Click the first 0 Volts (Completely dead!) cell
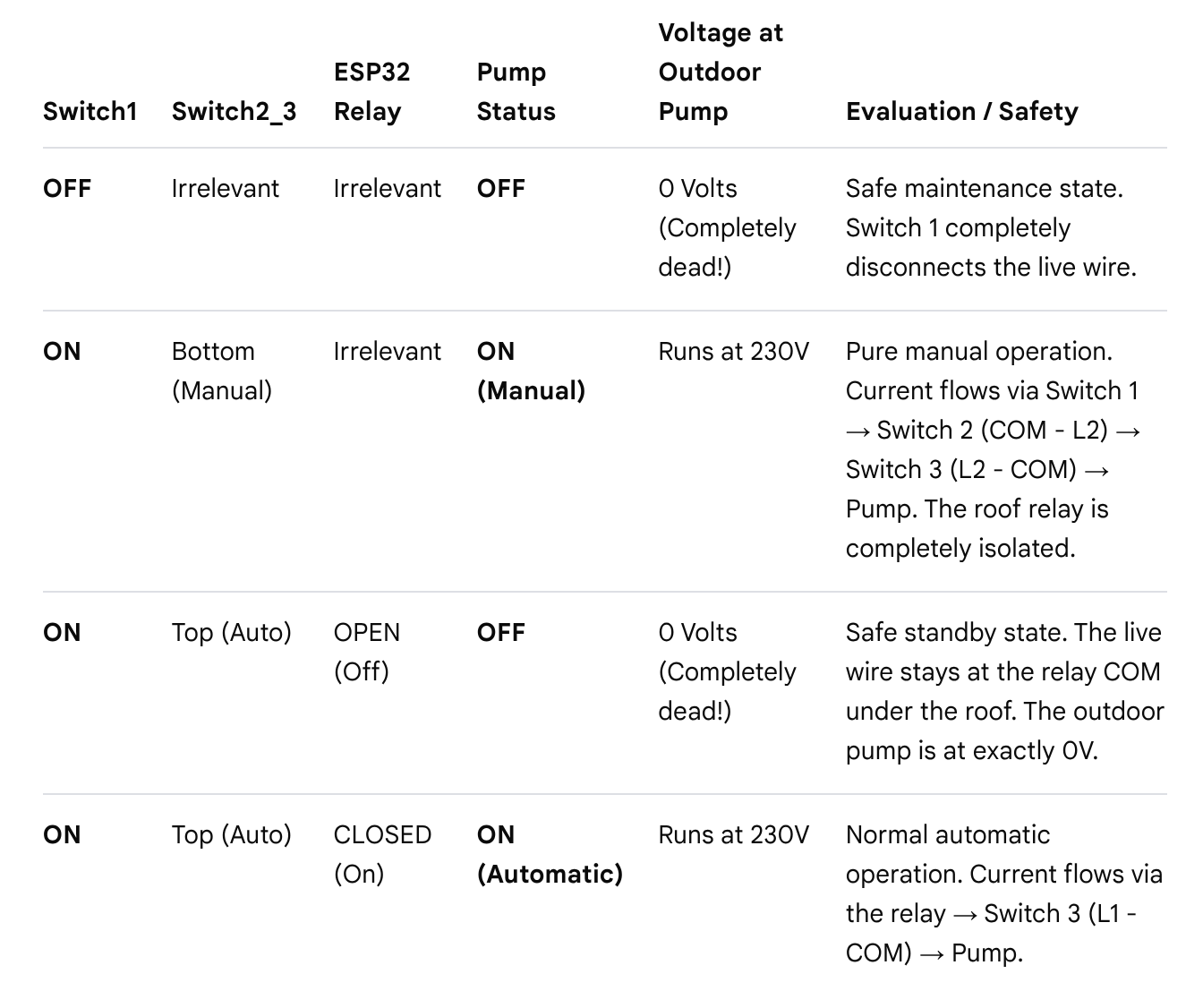Screen dimensions: 1203x1008 727,228
